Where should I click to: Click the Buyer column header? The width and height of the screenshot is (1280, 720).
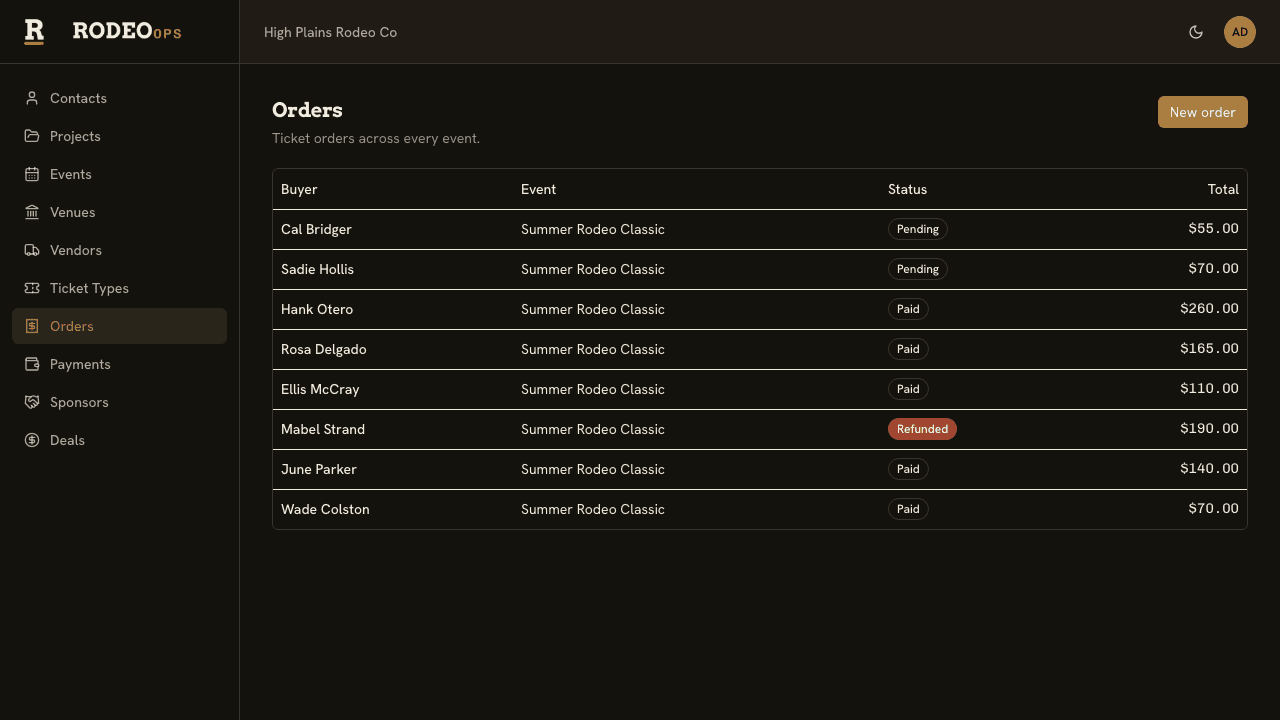point(299,189)
